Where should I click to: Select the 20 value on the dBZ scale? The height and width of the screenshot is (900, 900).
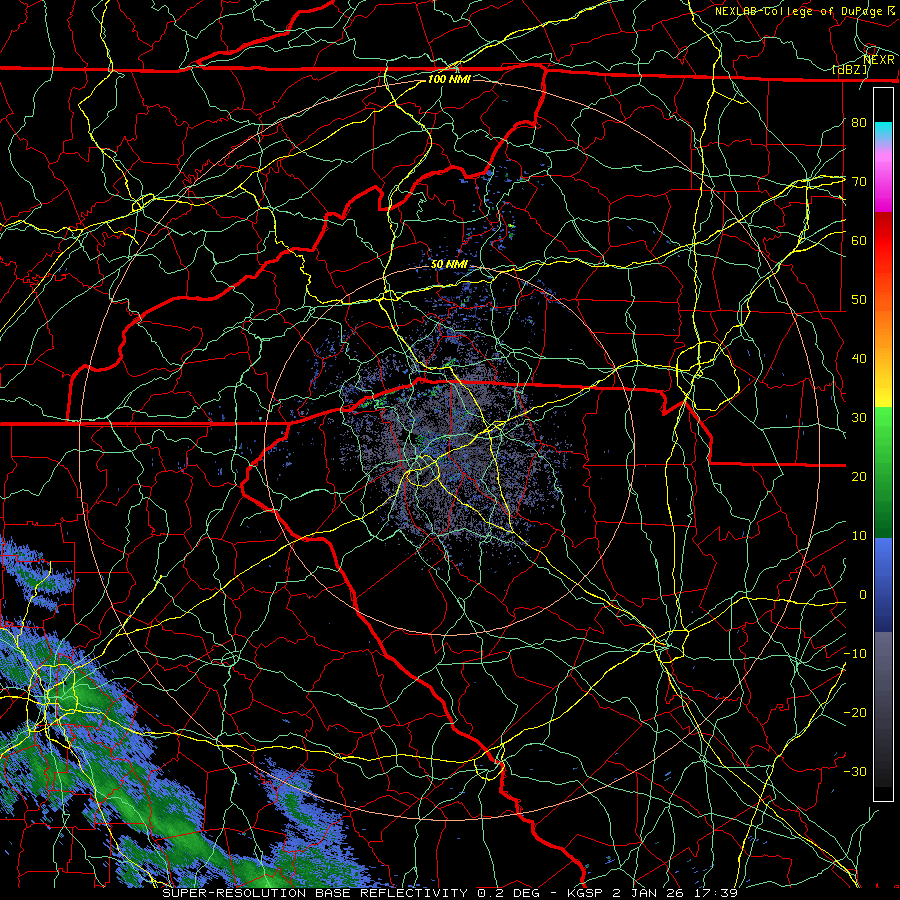tap(859, 476)
